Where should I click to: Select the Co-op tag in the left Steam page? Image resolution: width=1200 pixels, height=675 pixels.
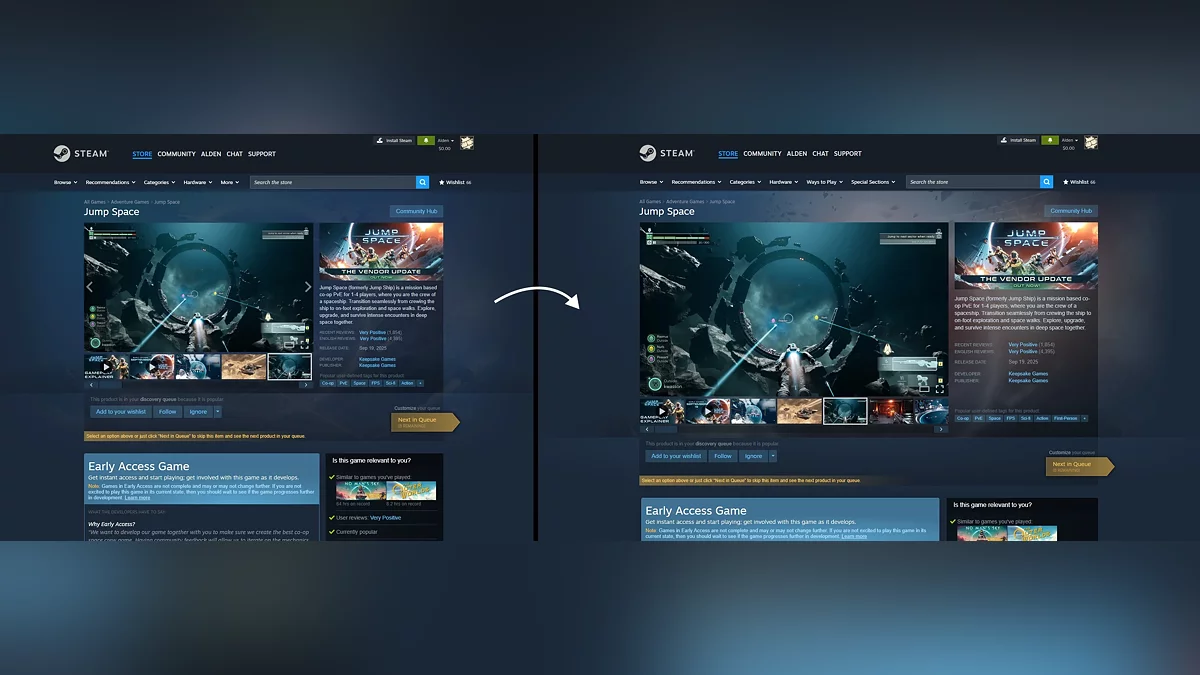coord(328,383)
